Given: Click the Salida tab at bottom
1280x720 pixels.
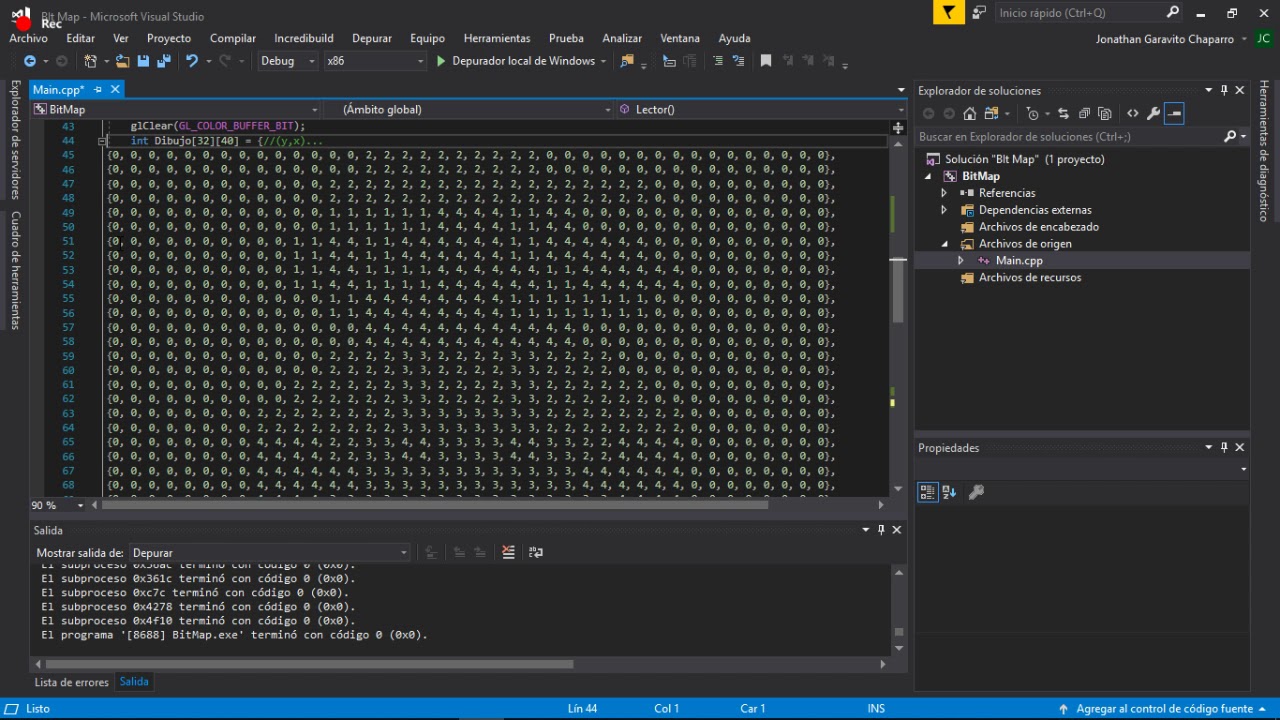Looking at the screenshot, I should [x=134, y=682].
